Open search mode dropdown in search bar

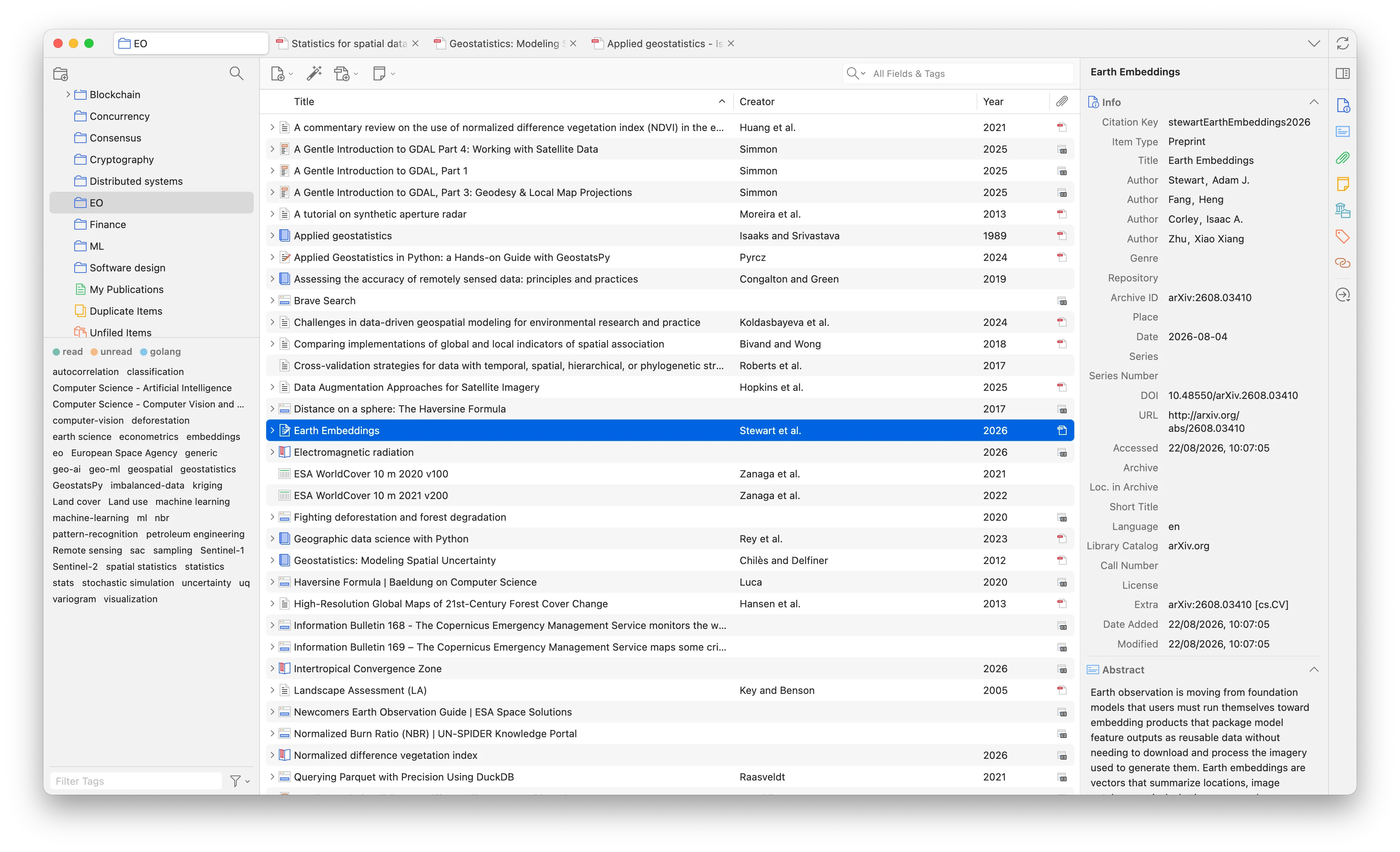pyautogui.click(x=856, y=73)
